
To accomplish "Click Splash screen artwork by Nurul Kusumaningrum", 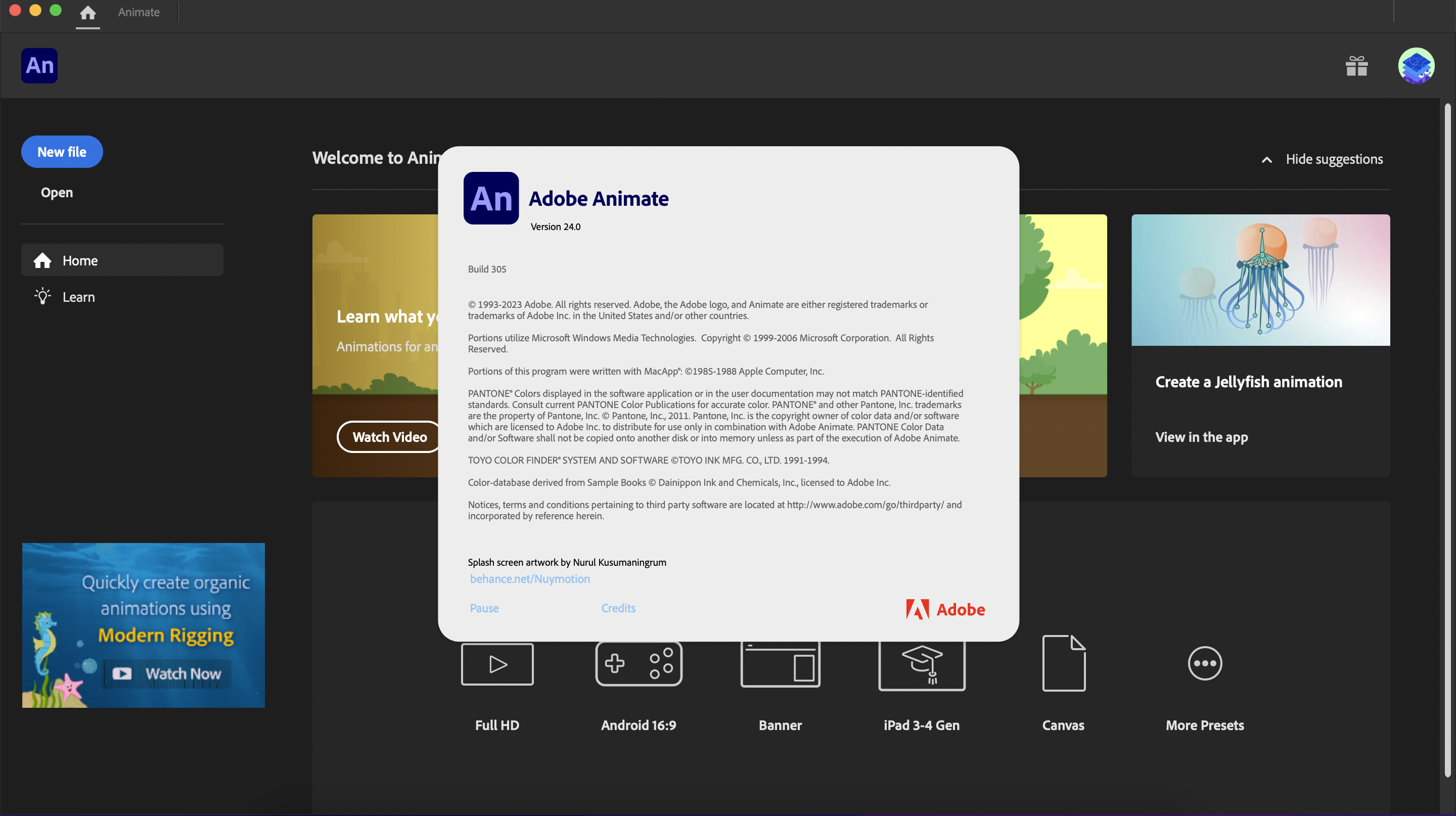I will tap(567, 562).
